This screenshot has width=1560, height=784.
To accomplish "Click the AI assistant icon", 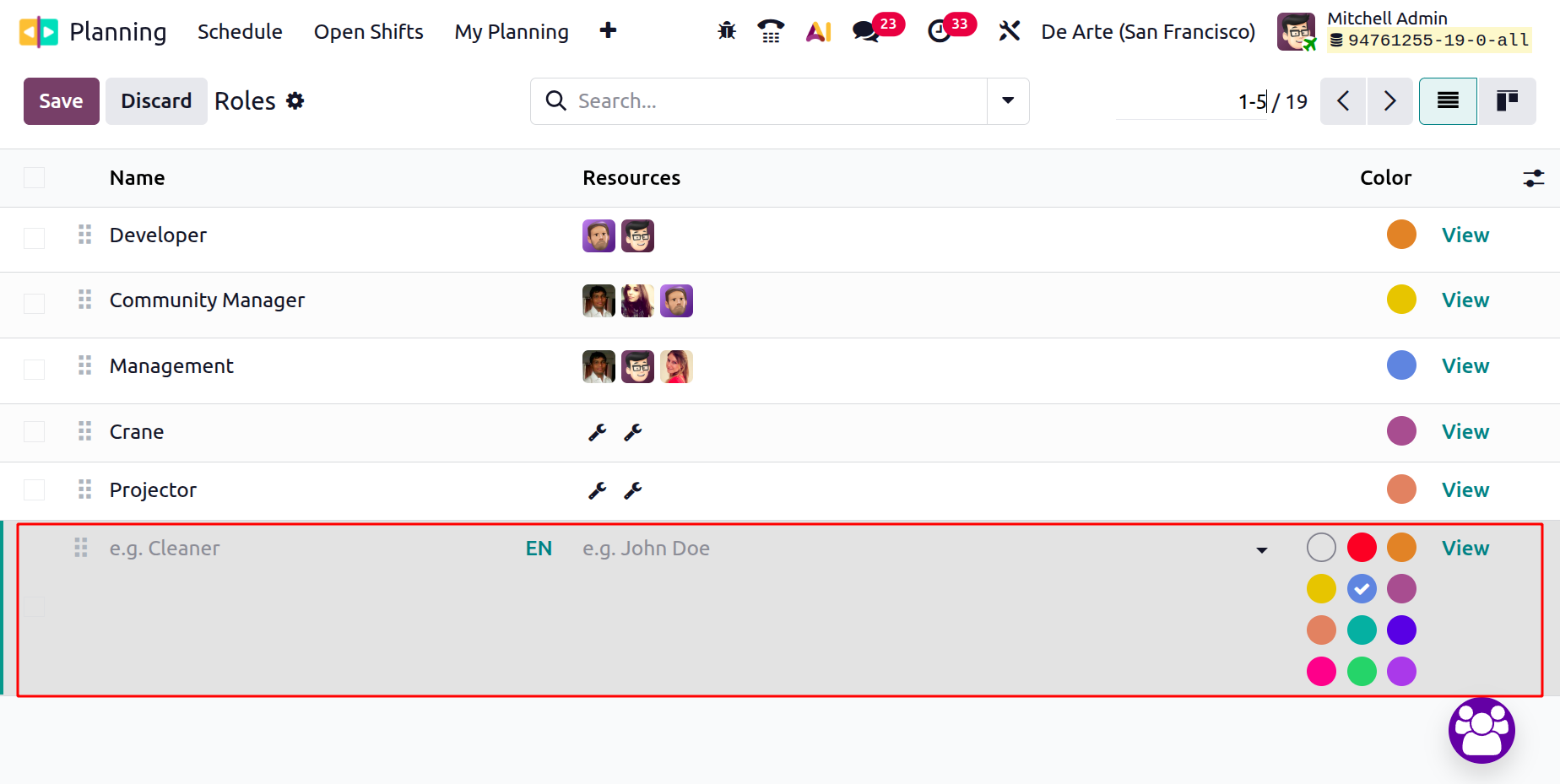I will pos(818,30).
